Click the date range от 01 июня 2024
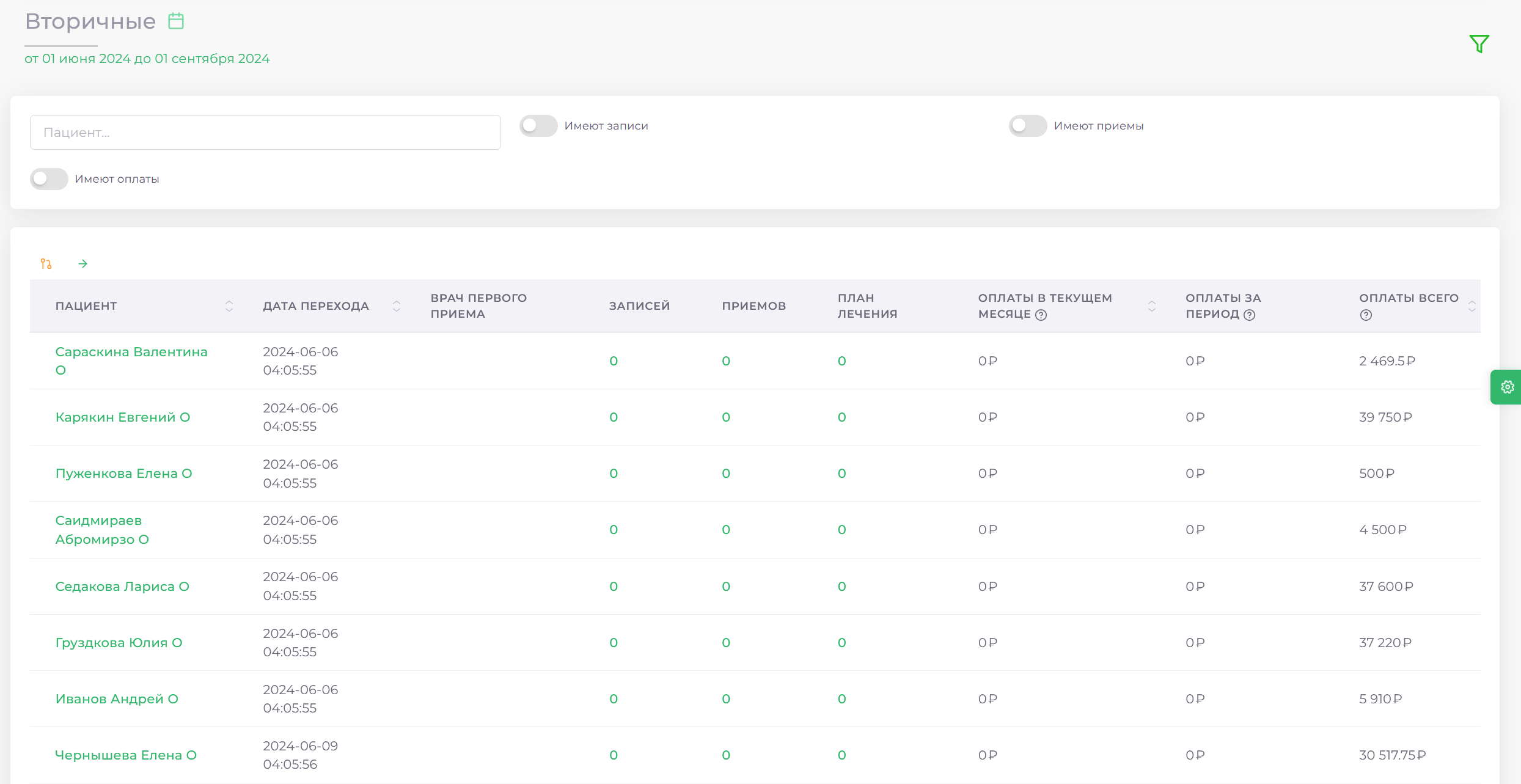 click(x=147, y=59)
